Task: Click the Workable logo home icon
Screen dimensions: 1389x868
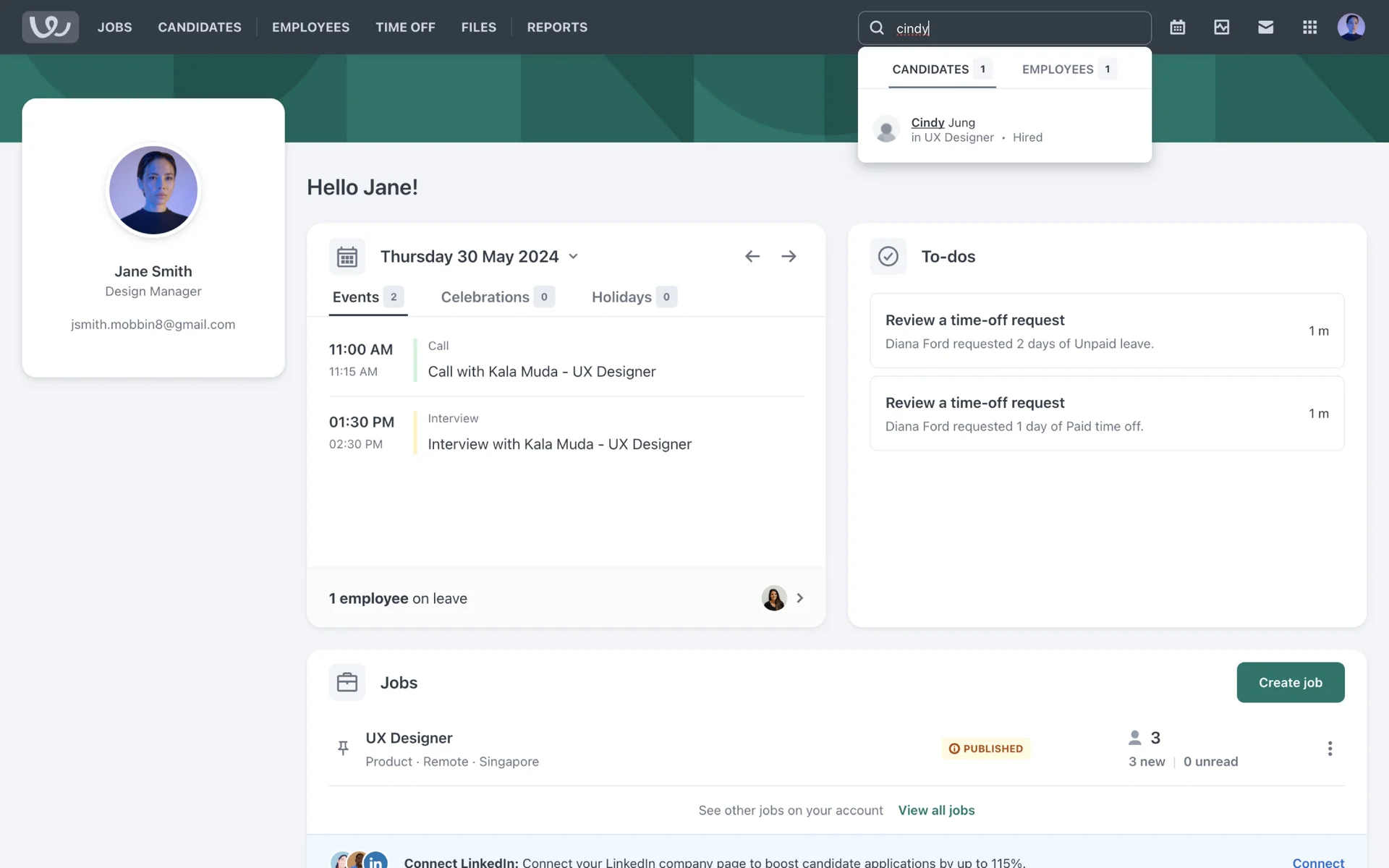Action: pos(50,27)
